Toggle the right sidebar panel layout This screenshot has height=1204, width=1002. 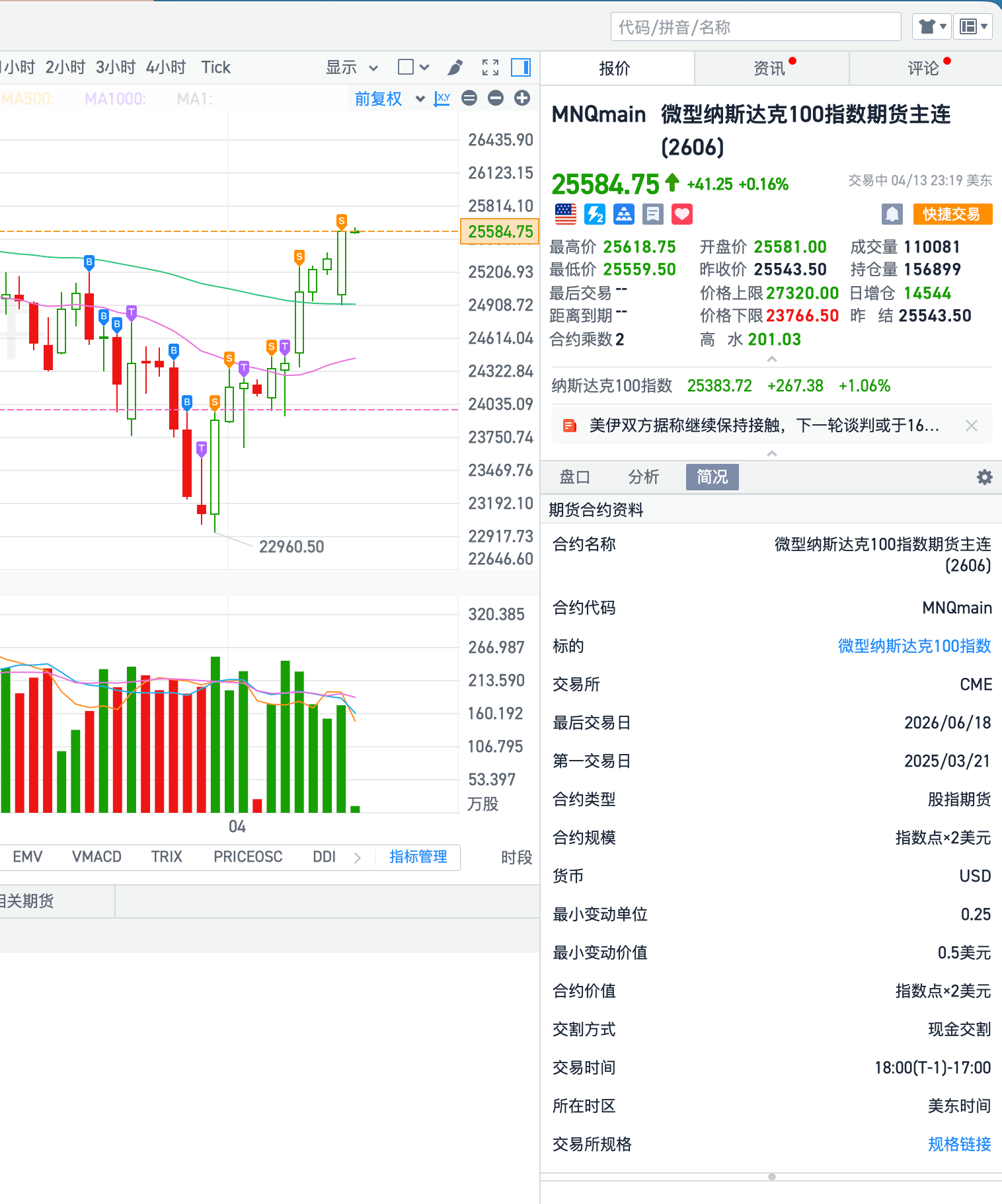pyautogui.click(x=521, y=67)
